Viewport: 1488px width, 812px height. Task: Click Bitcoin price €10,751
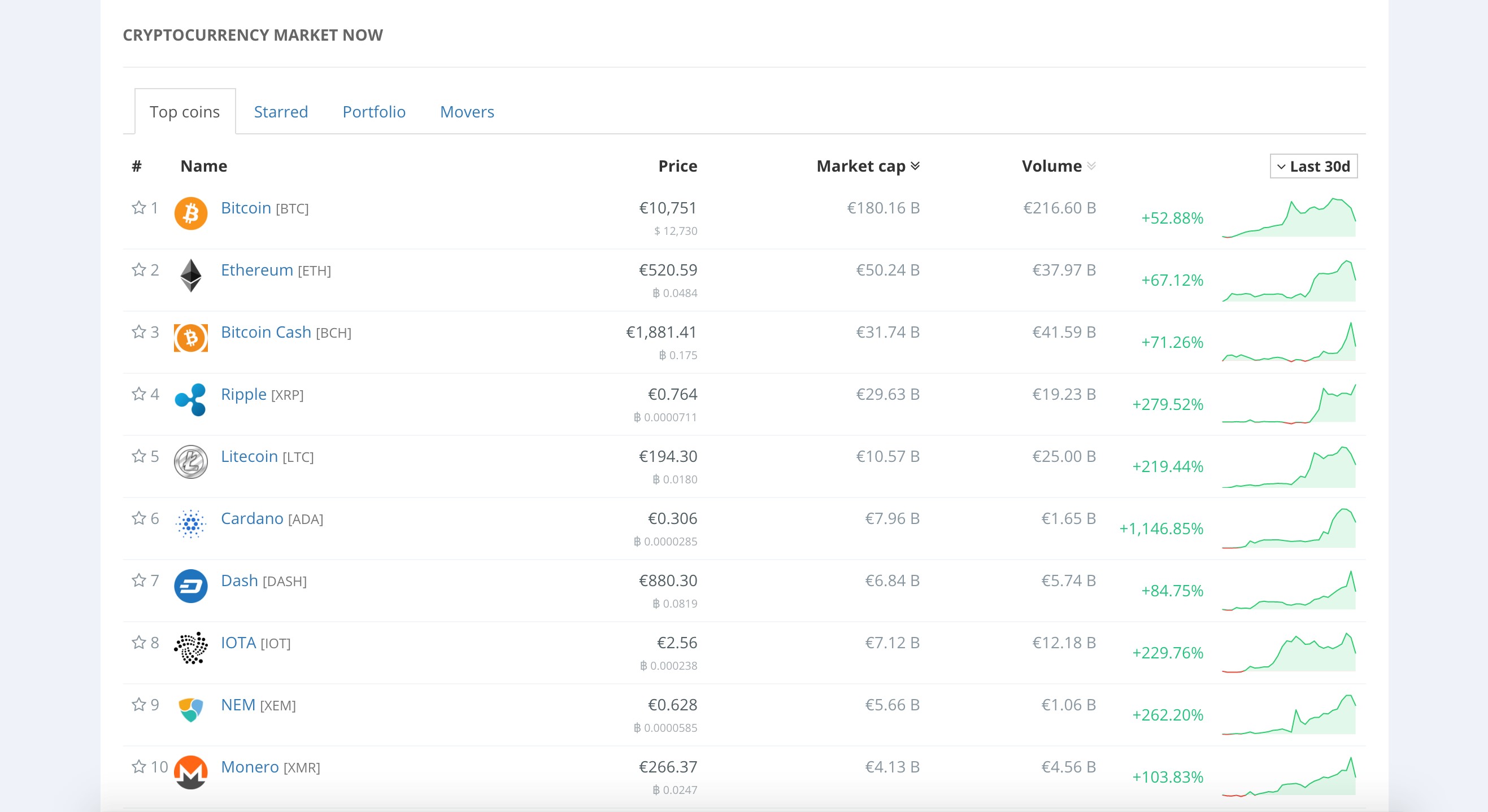pyautogui.click(x=668, y=208)
